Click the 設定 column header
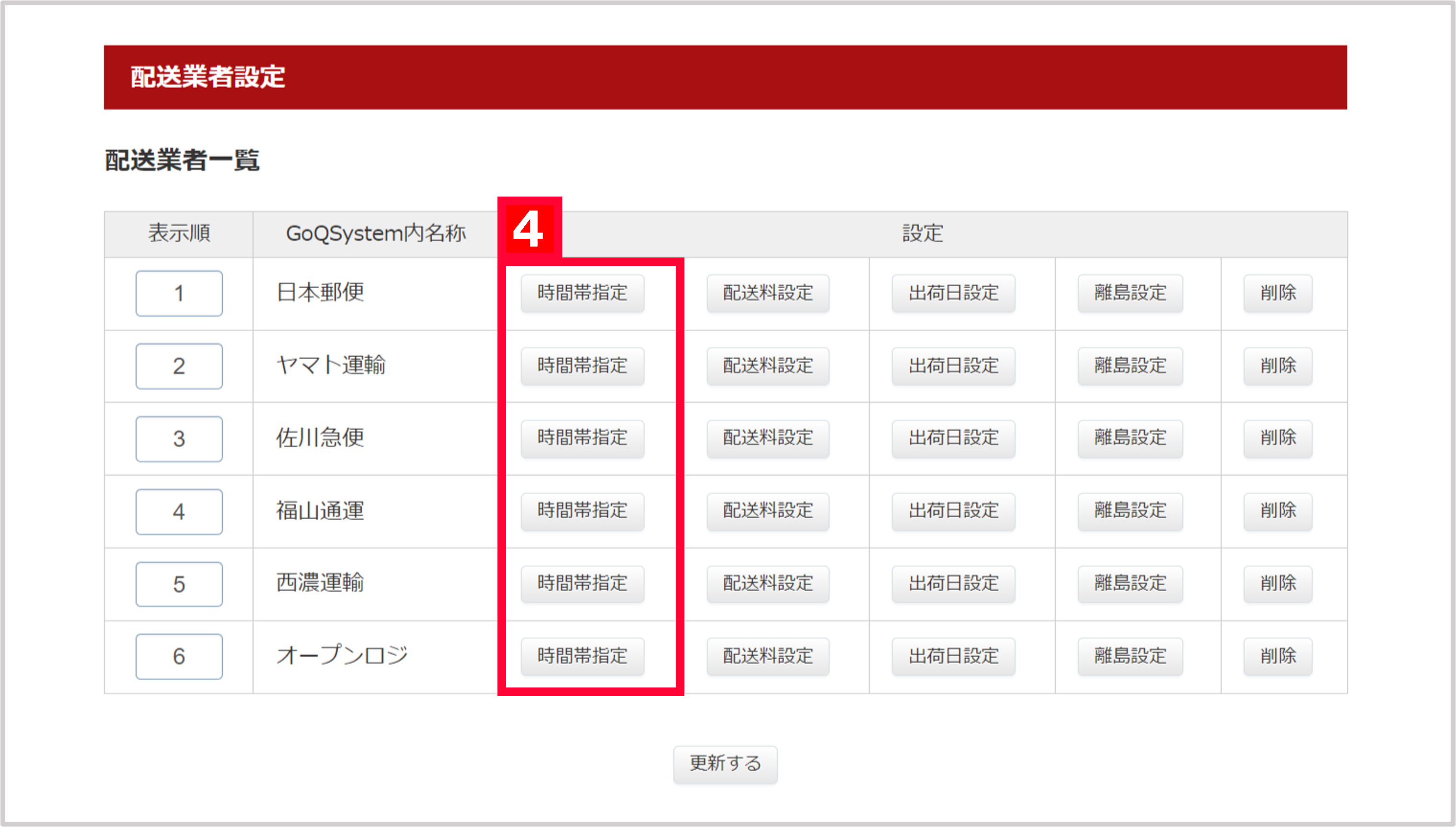Viewport: 1456px width, 827px height. coord(923,233)
